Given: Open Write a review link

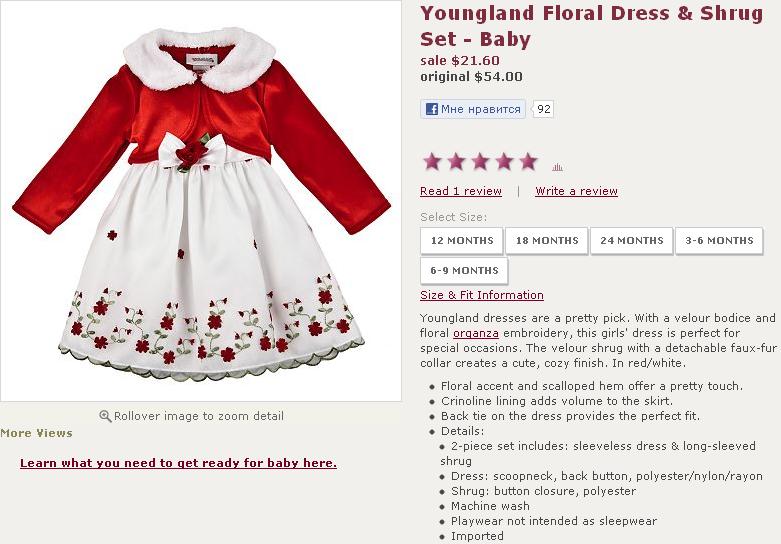Looking at the screenshot, I should tap(576, 191).
